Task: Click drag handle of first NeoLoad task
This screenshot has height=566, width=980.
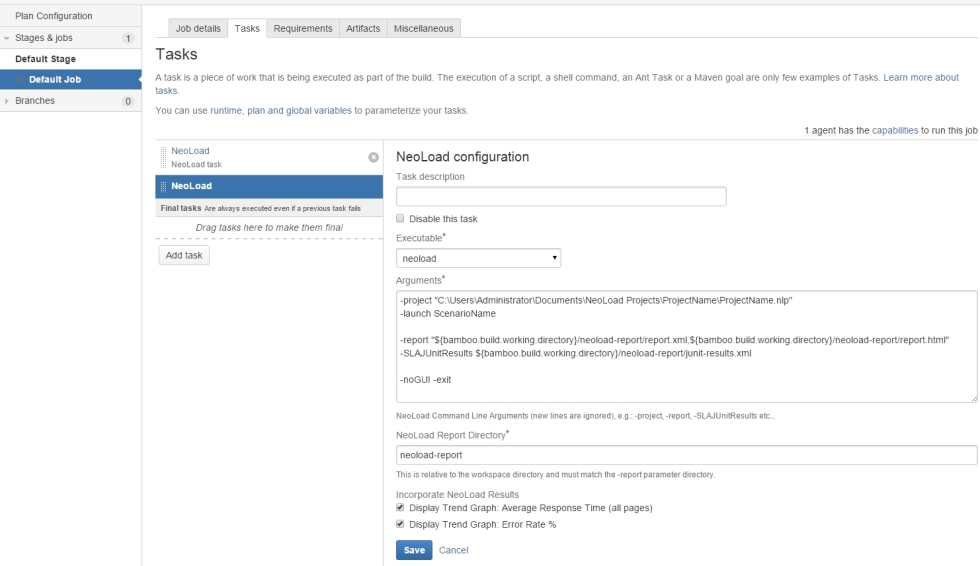Action: [163, 157]
